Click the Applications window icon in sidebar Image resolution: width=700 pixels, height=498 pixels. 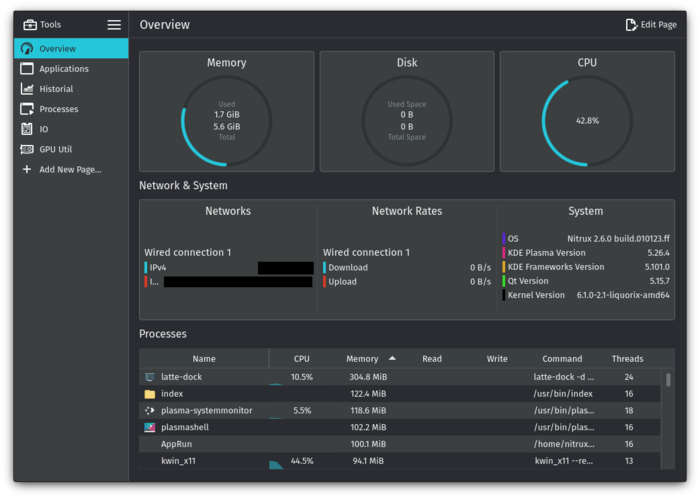pyautogui.click(x=28, y=69)
